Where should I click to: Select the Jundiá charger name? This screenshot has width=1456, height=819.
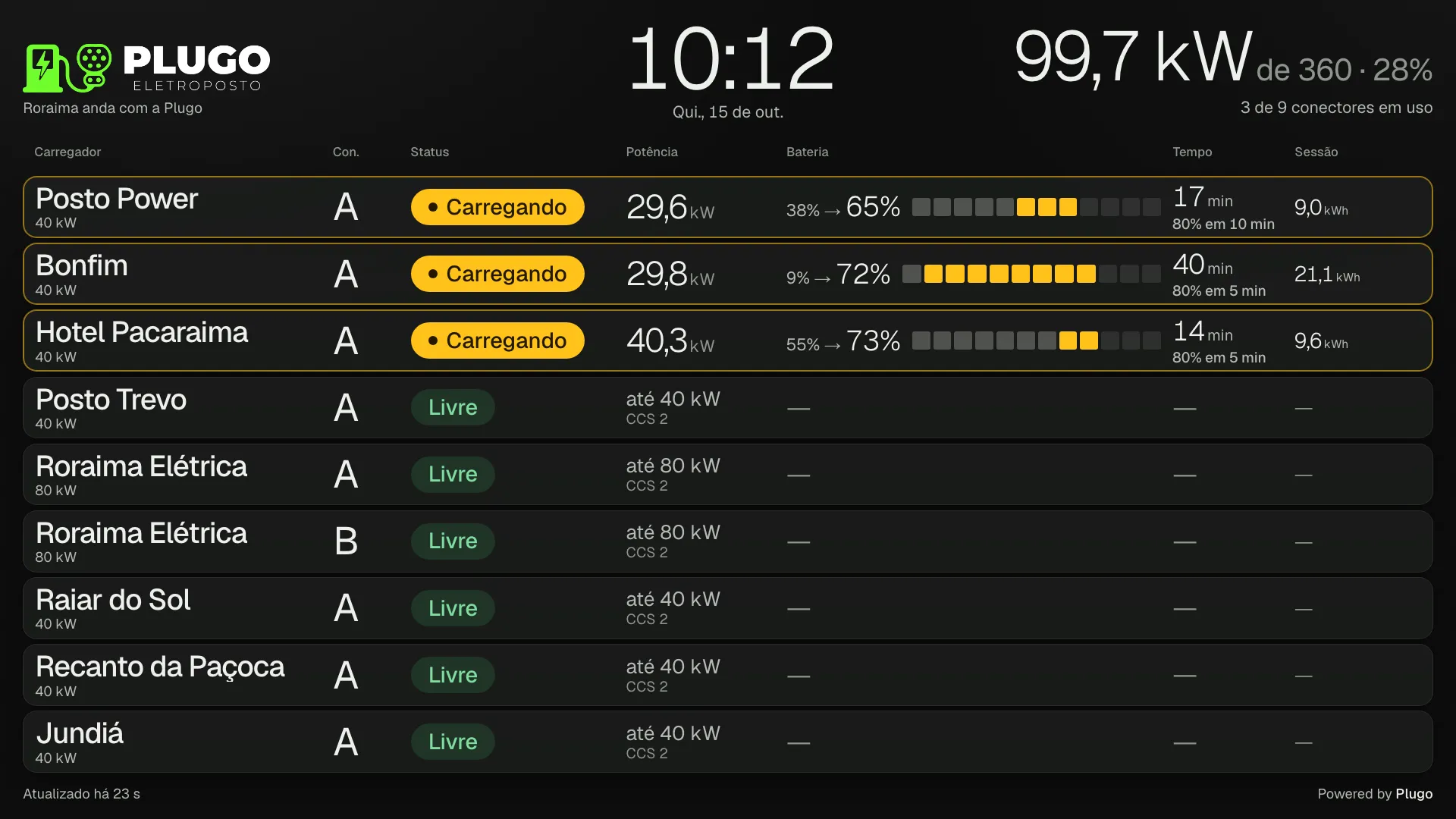80,733
